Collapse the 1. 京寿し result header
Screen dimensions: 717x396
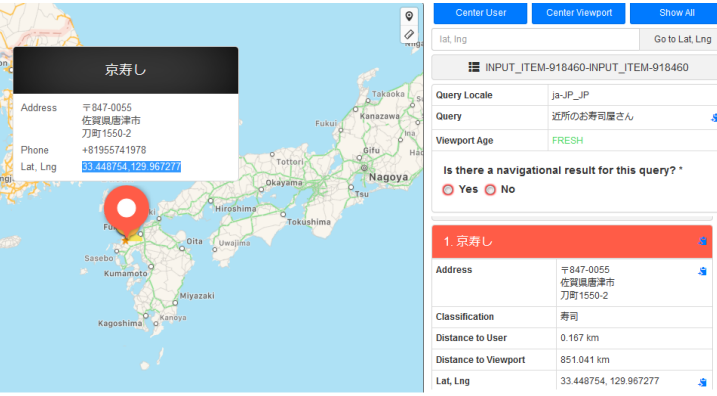572,241
